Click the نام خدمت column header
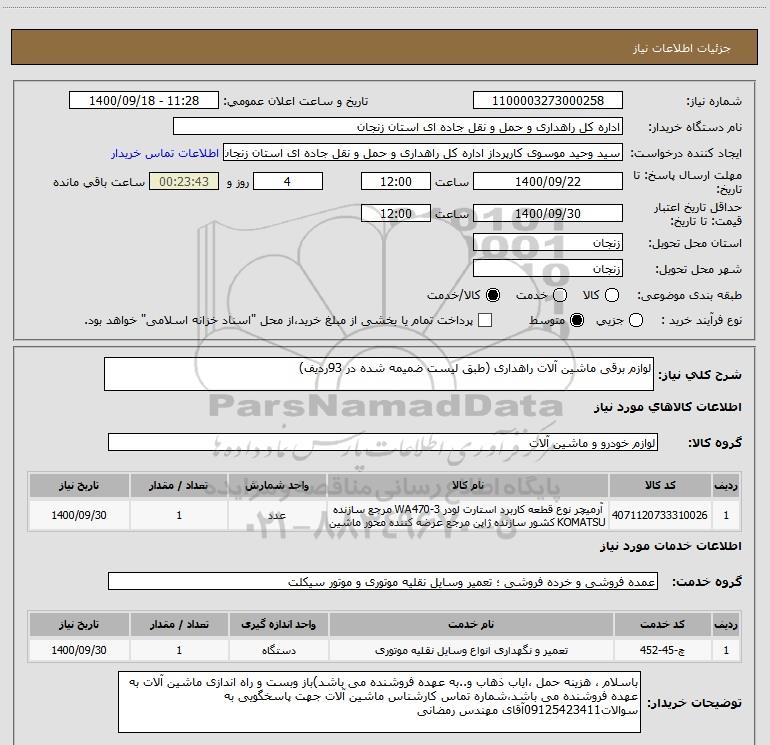 pyautogui.click(x=471, y=624)
